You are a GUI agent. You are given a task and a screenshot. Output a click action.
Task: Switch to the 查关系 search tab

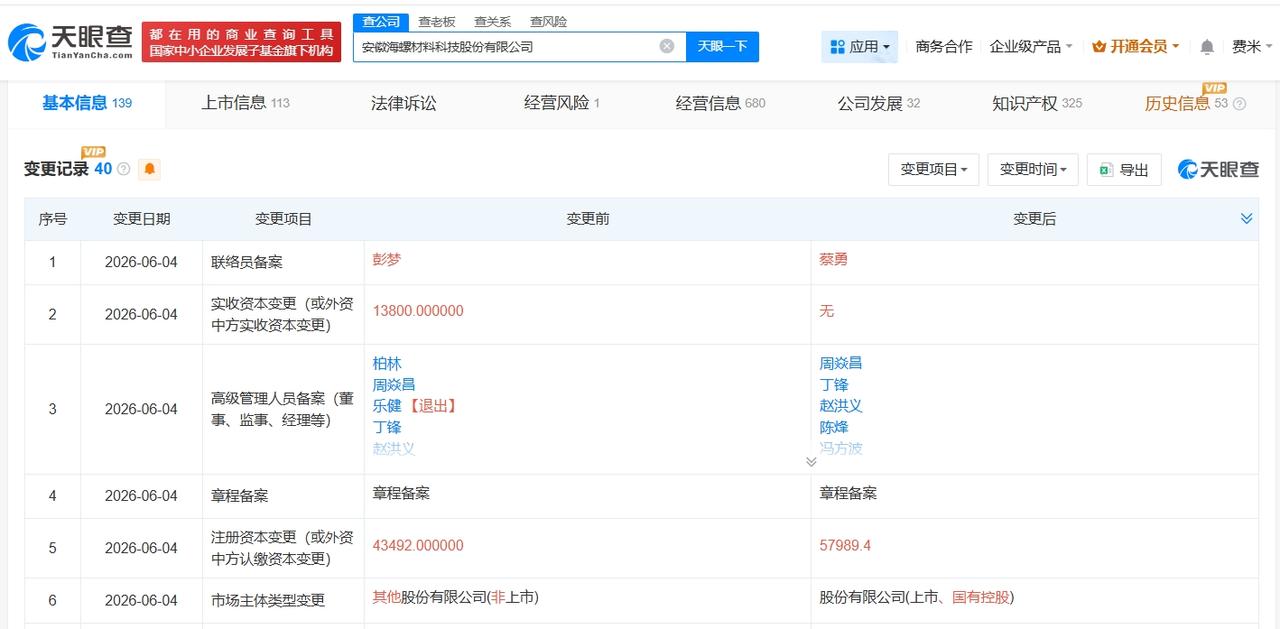click(492, 21)
